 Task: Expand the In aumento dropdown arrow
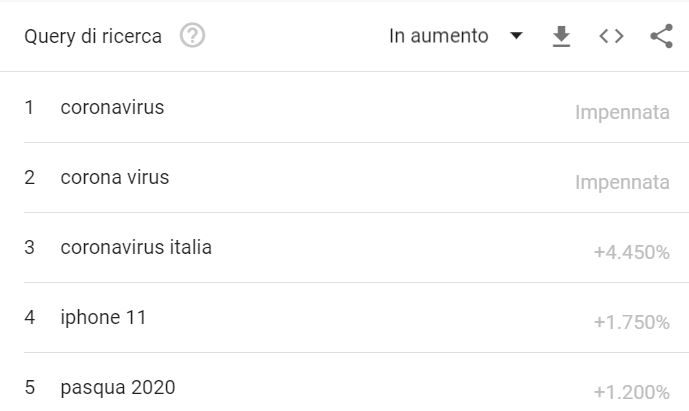pyautogui.click(x=516, y=35)
